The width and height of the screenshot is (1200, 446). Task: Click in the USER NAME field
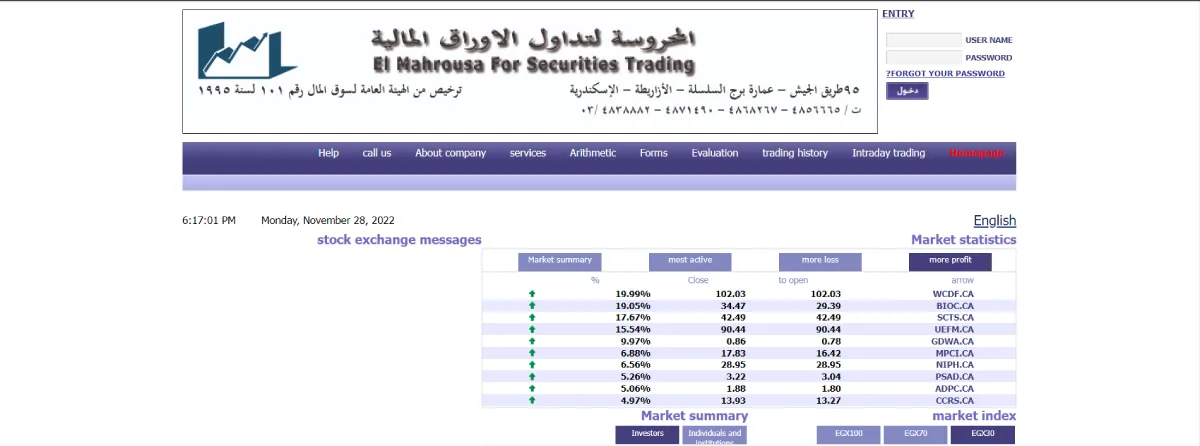point(924,40)
